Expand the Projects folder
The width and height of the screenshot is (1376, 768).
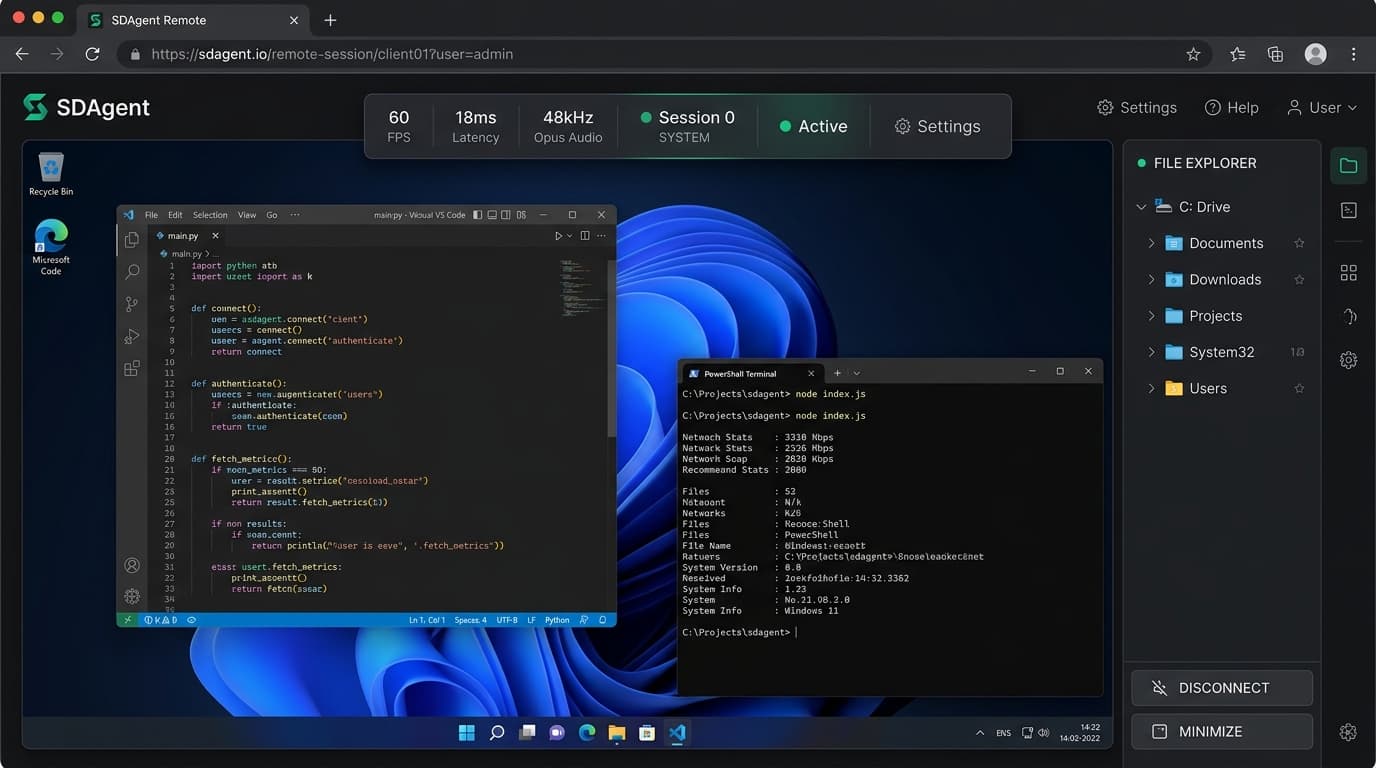(1151, 316)
